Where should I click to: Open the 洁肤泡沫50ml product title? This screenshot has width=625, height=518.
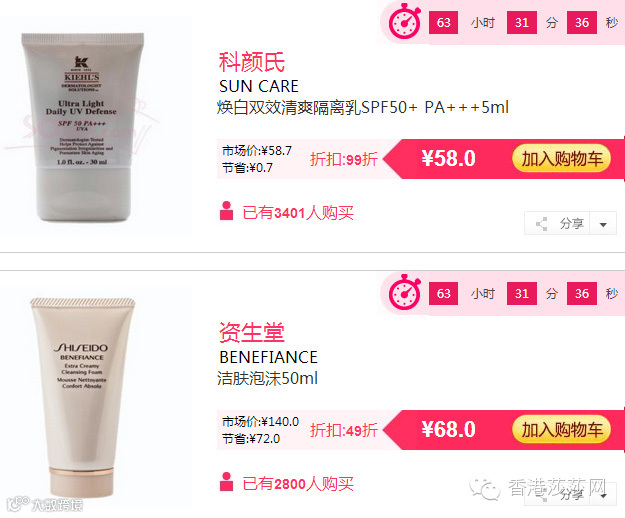pyautogui.click(x=267, y=379)
